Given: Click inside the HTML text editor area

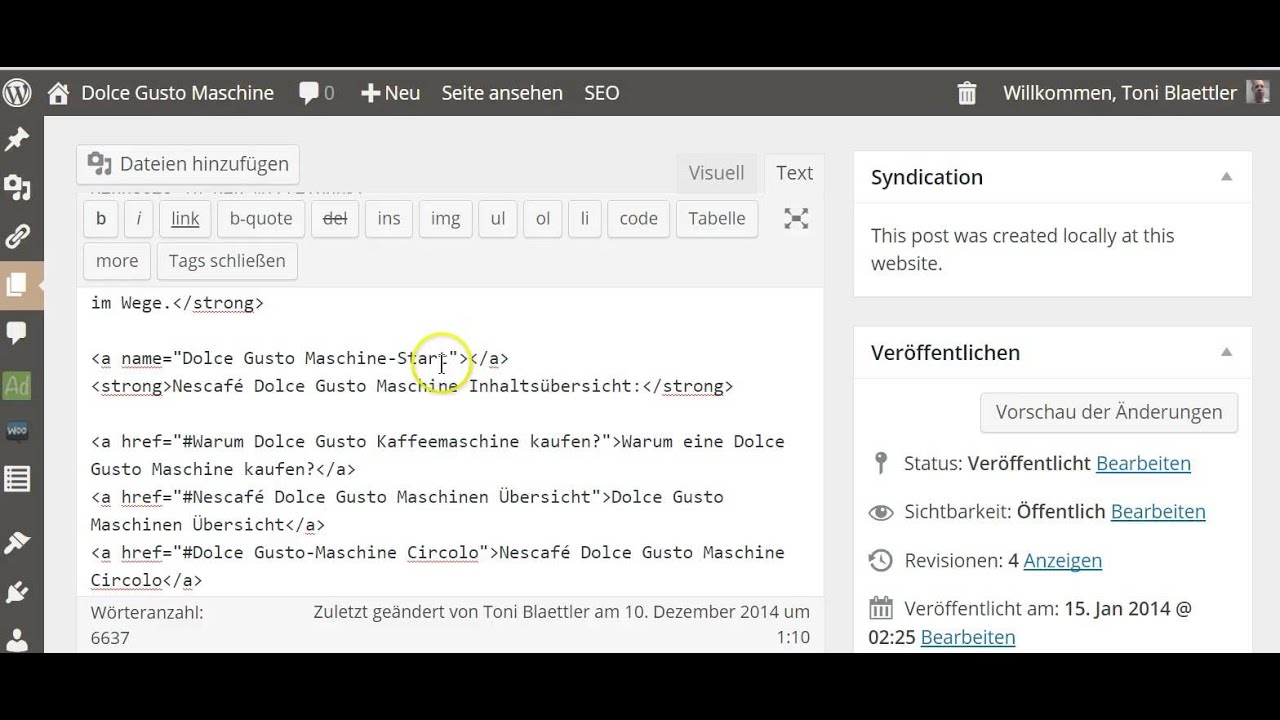Looking at the screenshot, I should click(x=450, y=440).
